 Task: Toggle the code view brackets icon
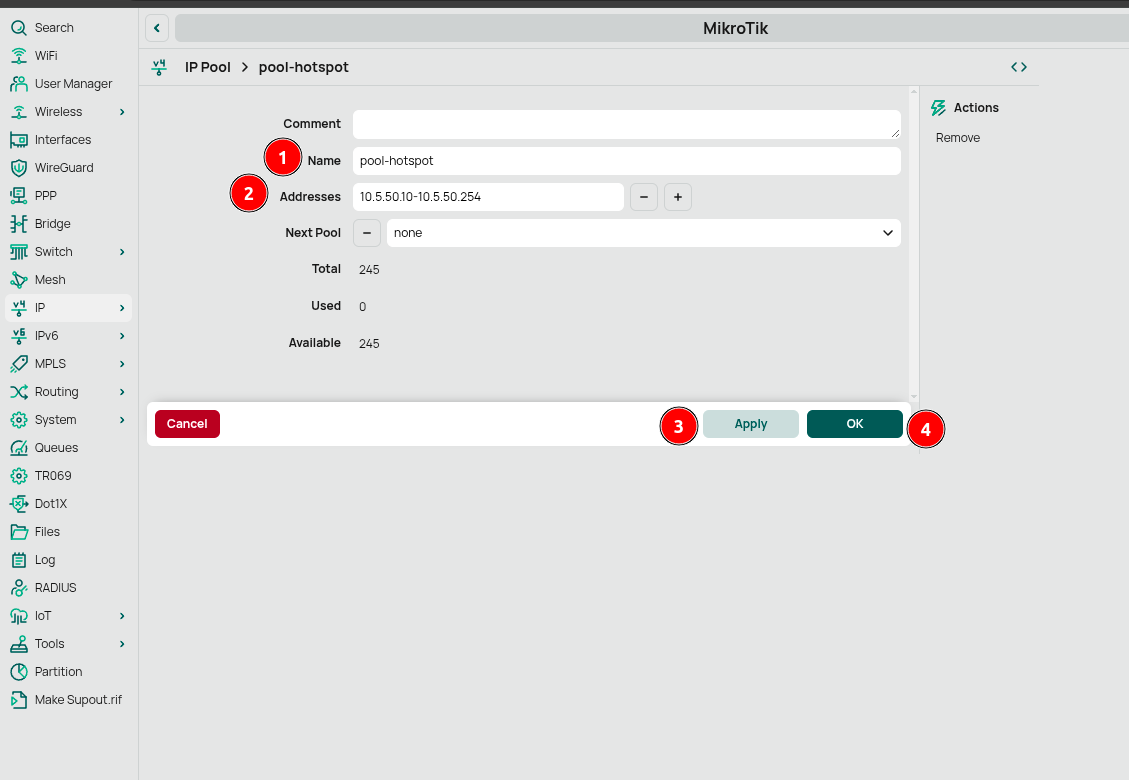tap(1018, 67)
